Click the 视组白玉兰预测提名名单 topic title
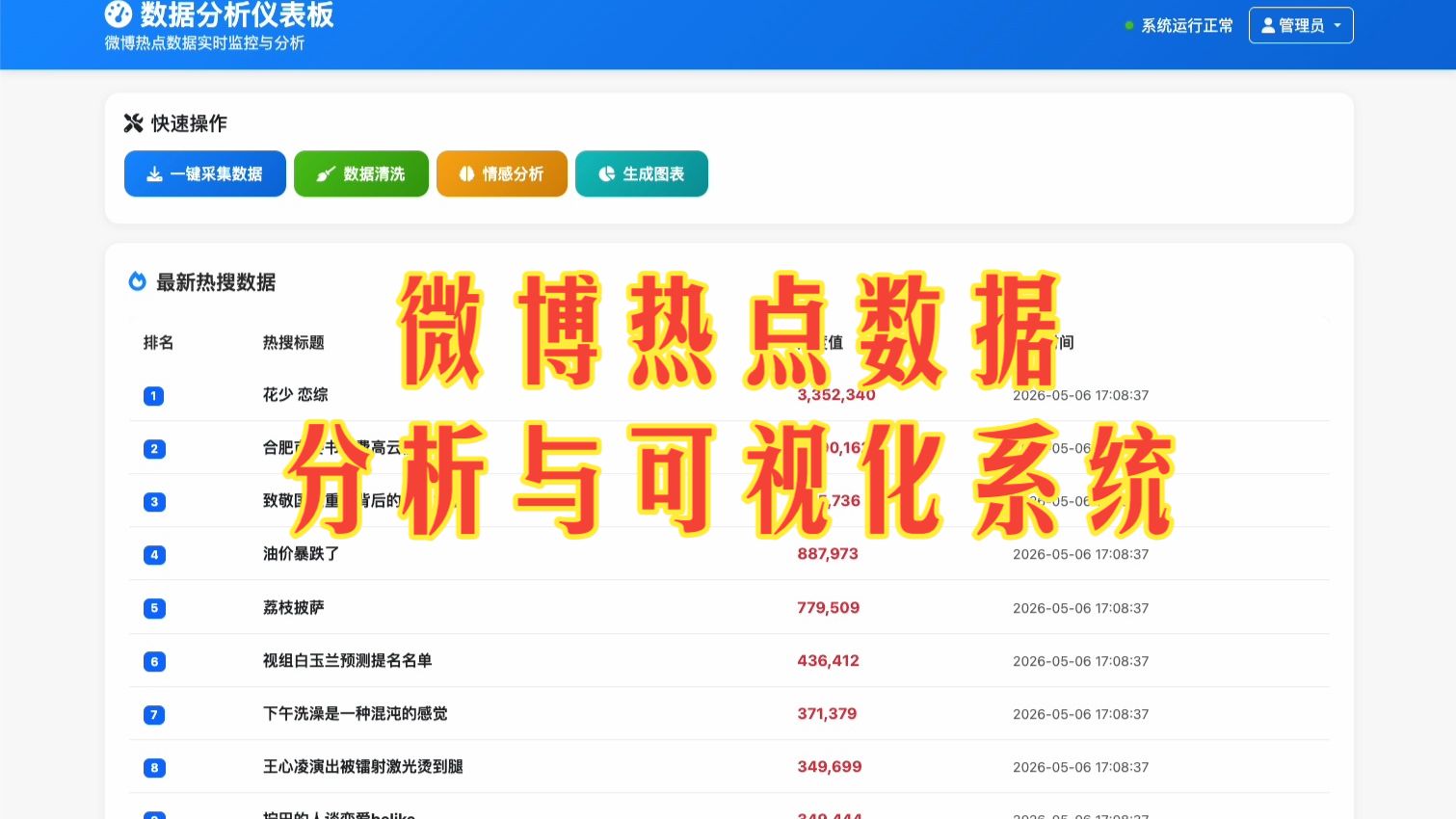Image resolution: width=1456 pixels, height=819 pixels. (347, 661)
